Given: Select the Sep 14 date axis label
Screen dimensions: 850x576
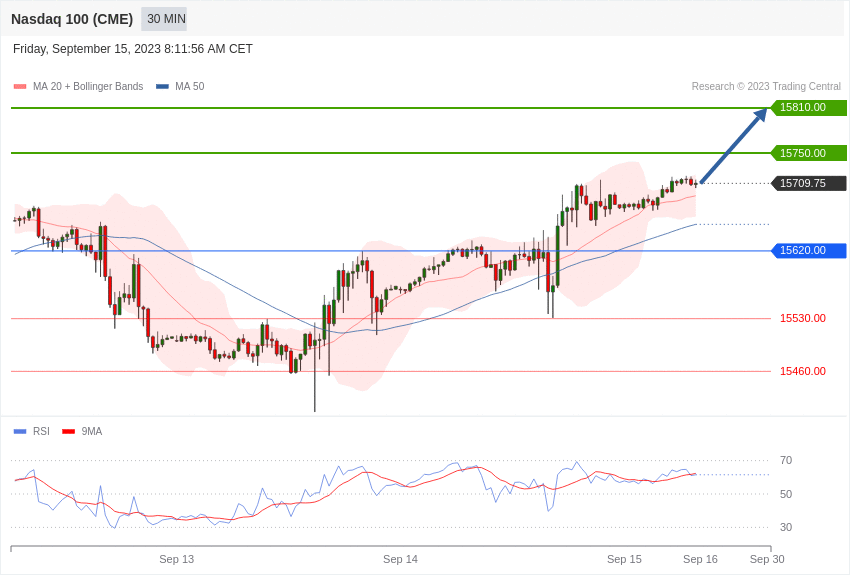Looking at the screenshot, I should pyautogui.click(x=400, y=559).
